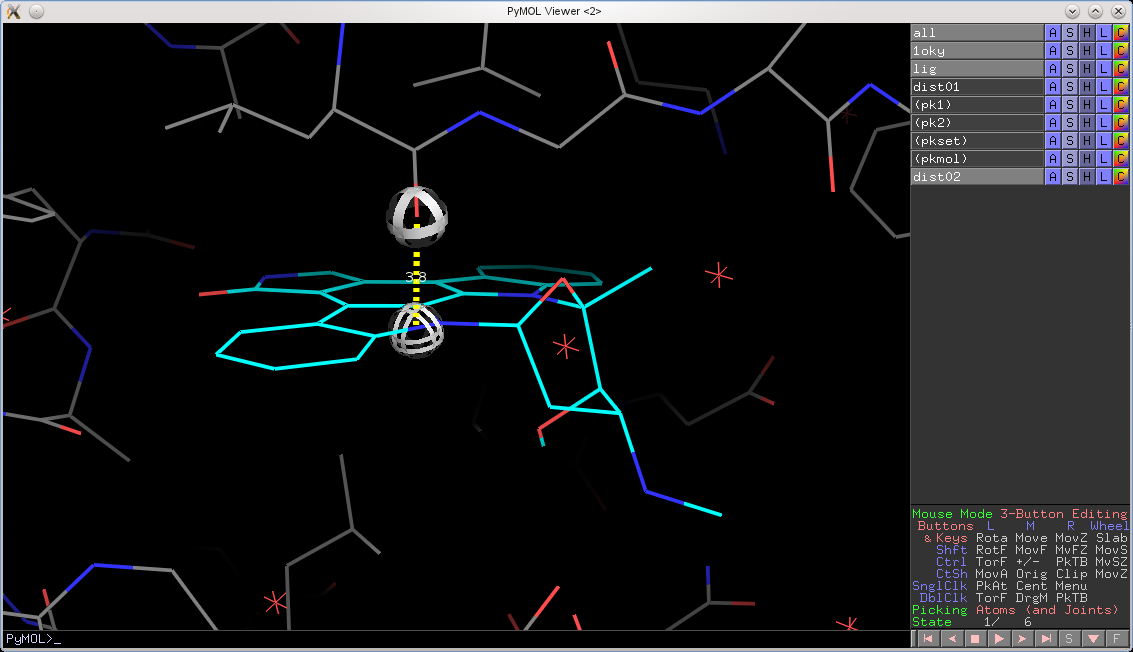Open the Label menu for dist02

point(1103,177)
